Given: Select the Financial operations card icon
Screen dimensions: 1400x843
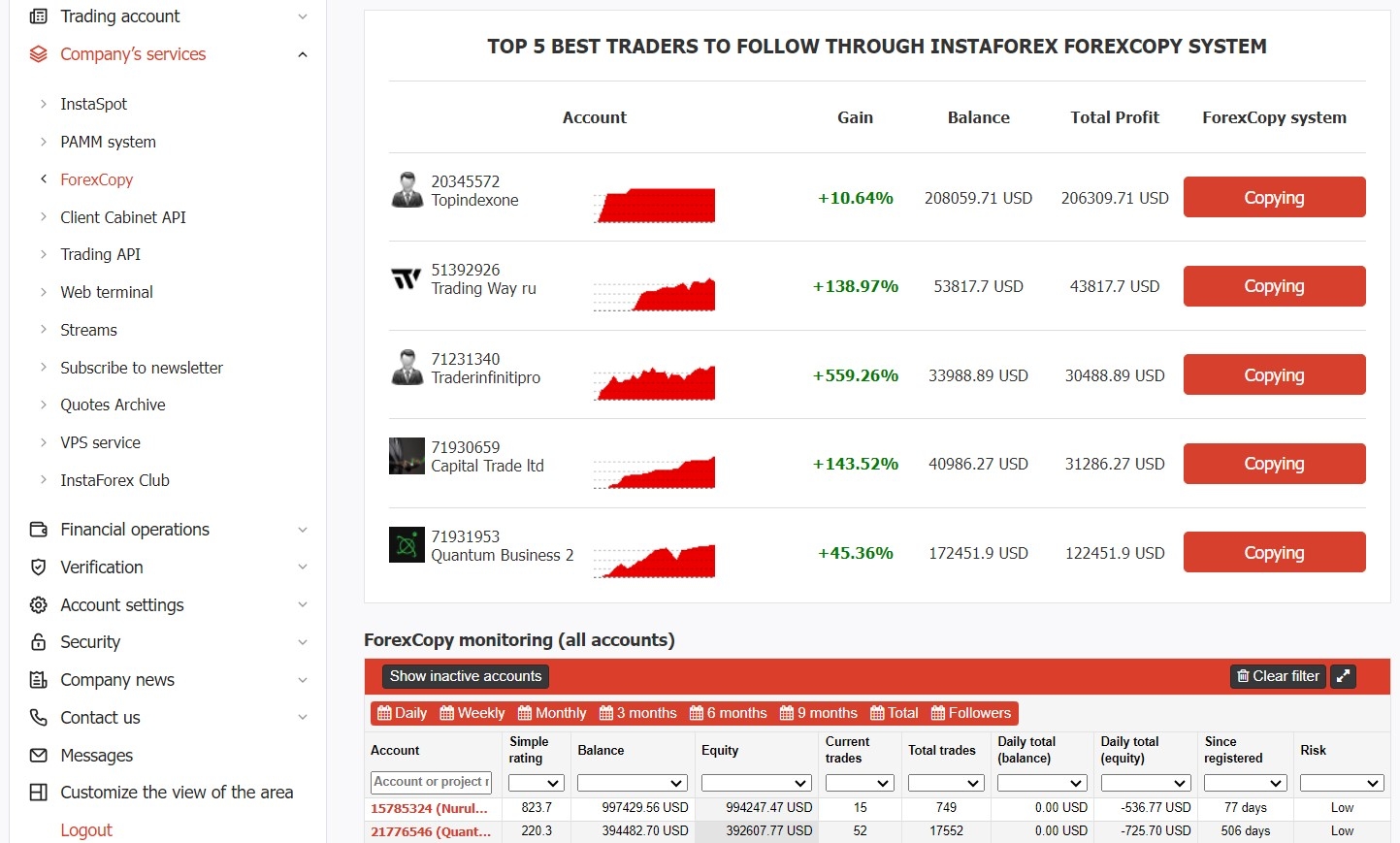Looking at the screenshot, I should pos(37,529).
